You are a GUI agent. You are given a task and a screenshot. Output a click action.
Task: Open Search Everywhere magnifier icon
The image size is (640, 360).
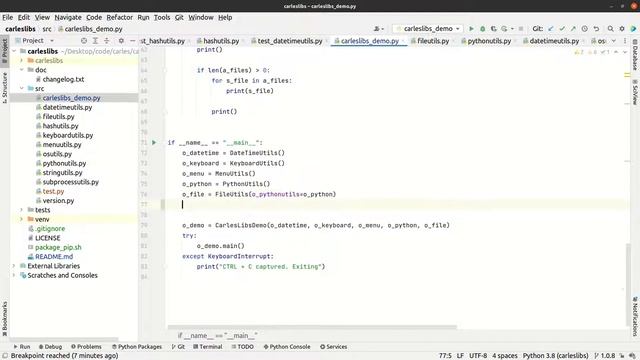[610, 29]
